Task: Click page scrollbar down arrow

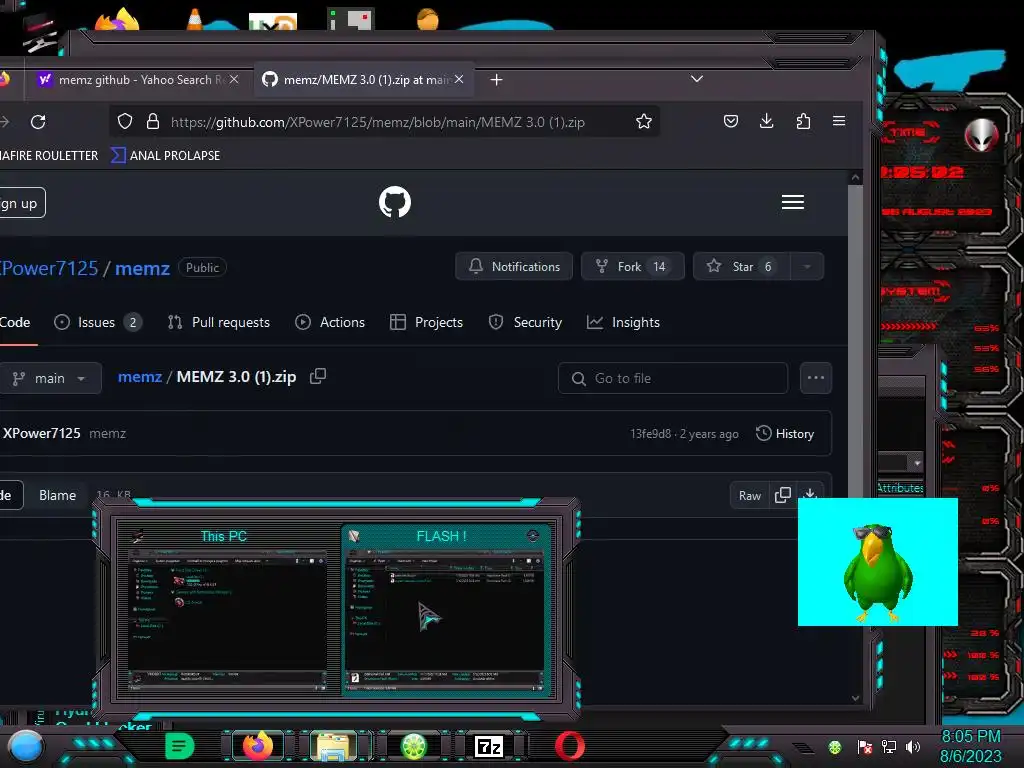Action: (x=856, y=698)
